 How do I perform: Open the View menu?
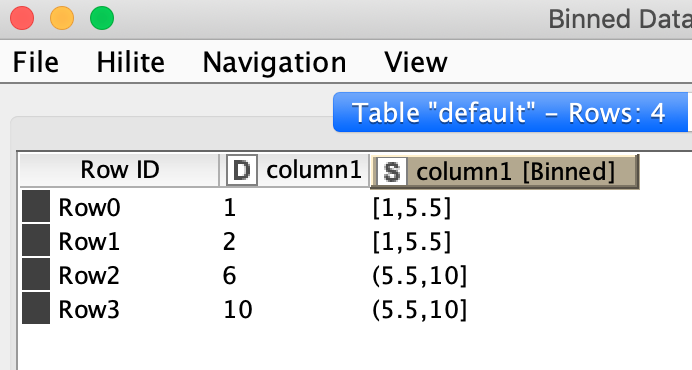pos(416,62)
